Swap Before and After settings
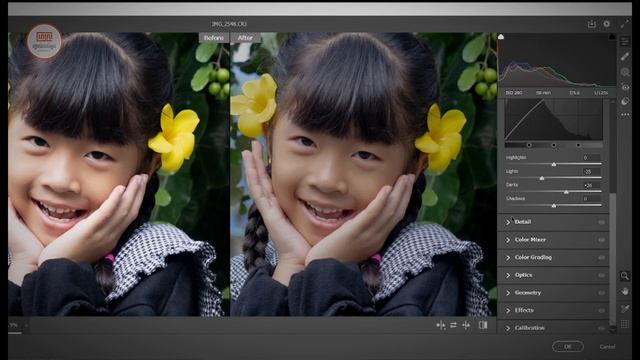 click(x=453, y=325)
